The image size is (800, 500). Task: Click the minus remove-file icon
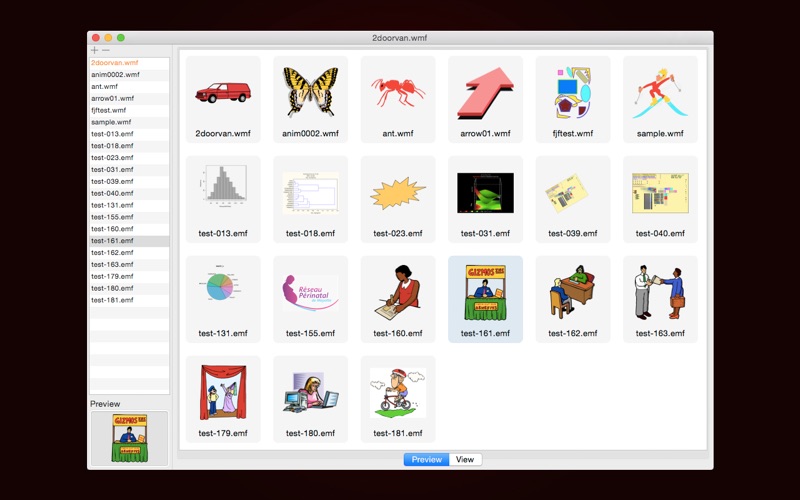coord(106,50)
